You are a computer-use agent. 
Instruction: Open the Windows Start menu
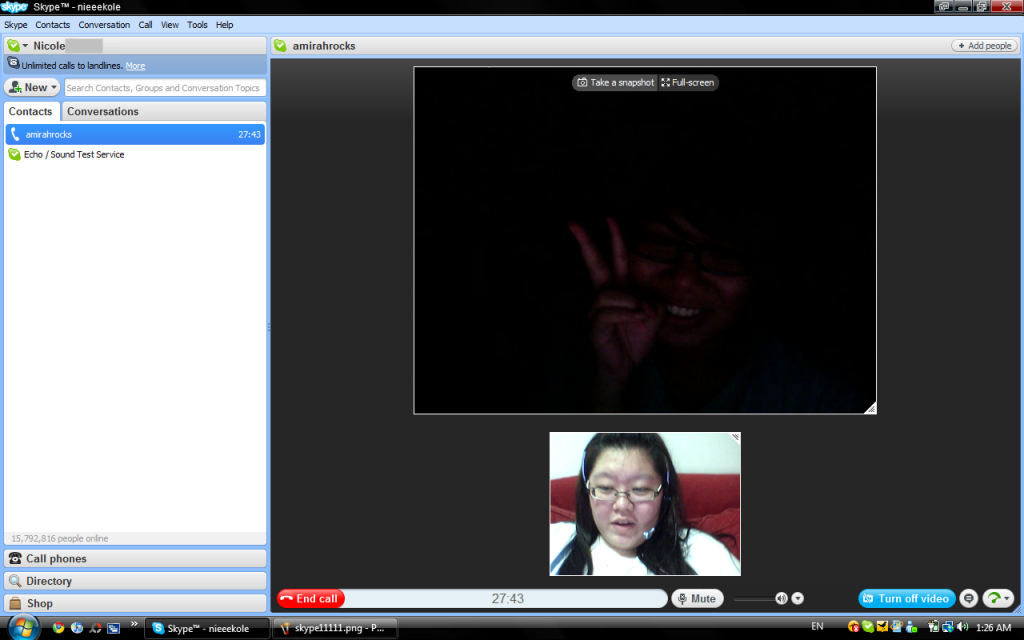click(x=24, y=628)
